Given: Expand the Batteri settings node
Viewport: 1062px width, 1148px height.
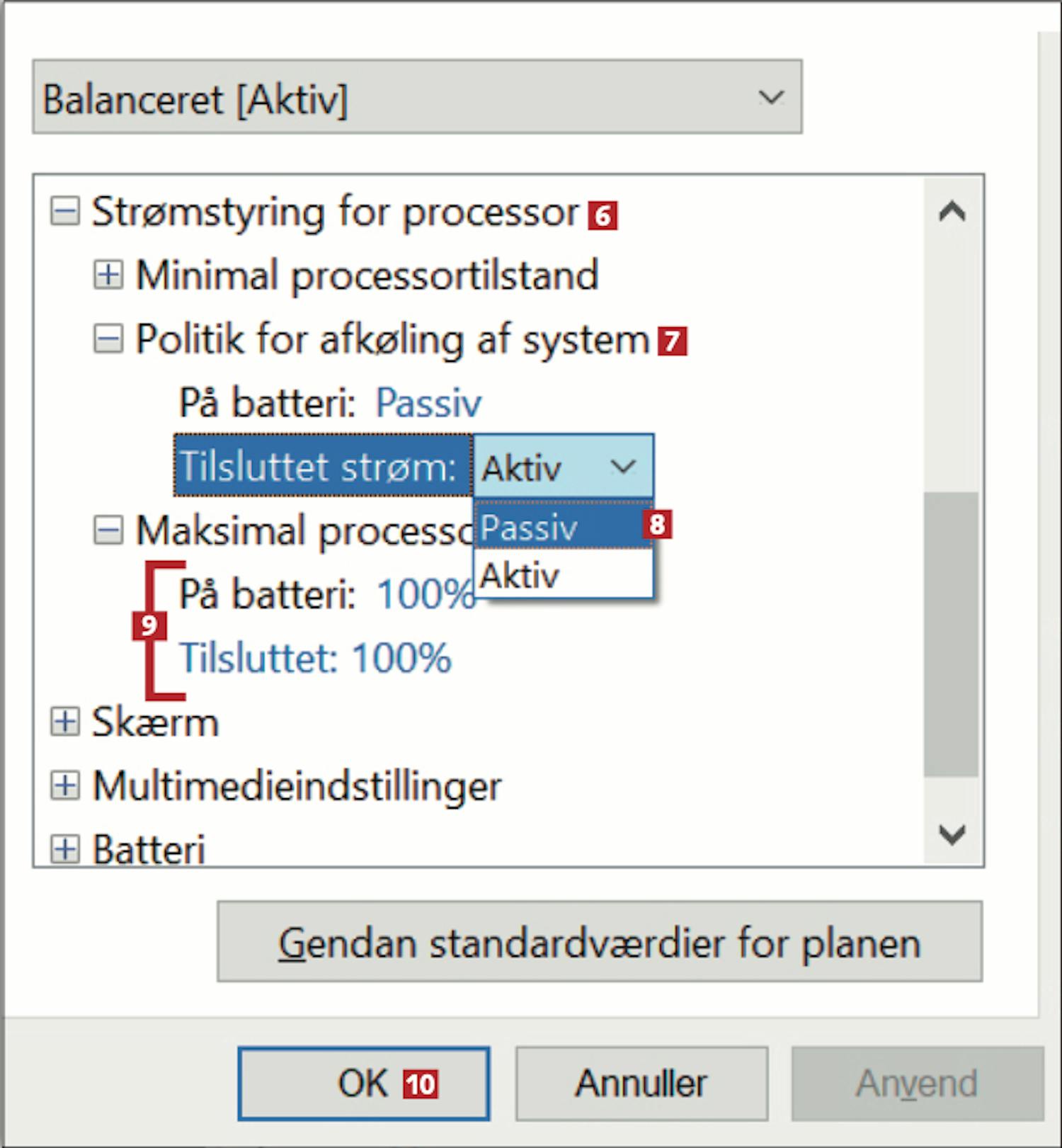Looking at the screenshot, I should [x=65, y=848].
